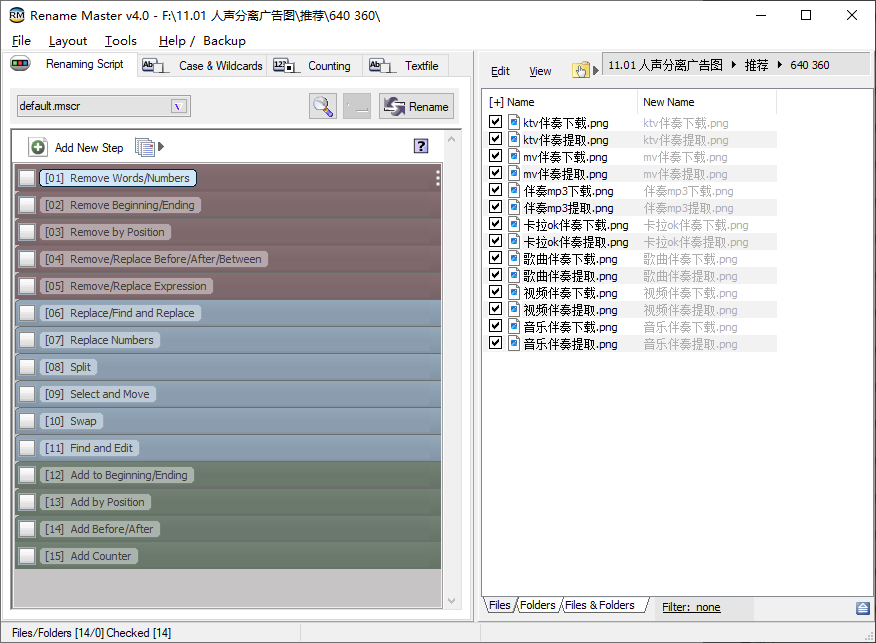
Task: Click the three-dot handle on step 01
Action: (437, 178)
